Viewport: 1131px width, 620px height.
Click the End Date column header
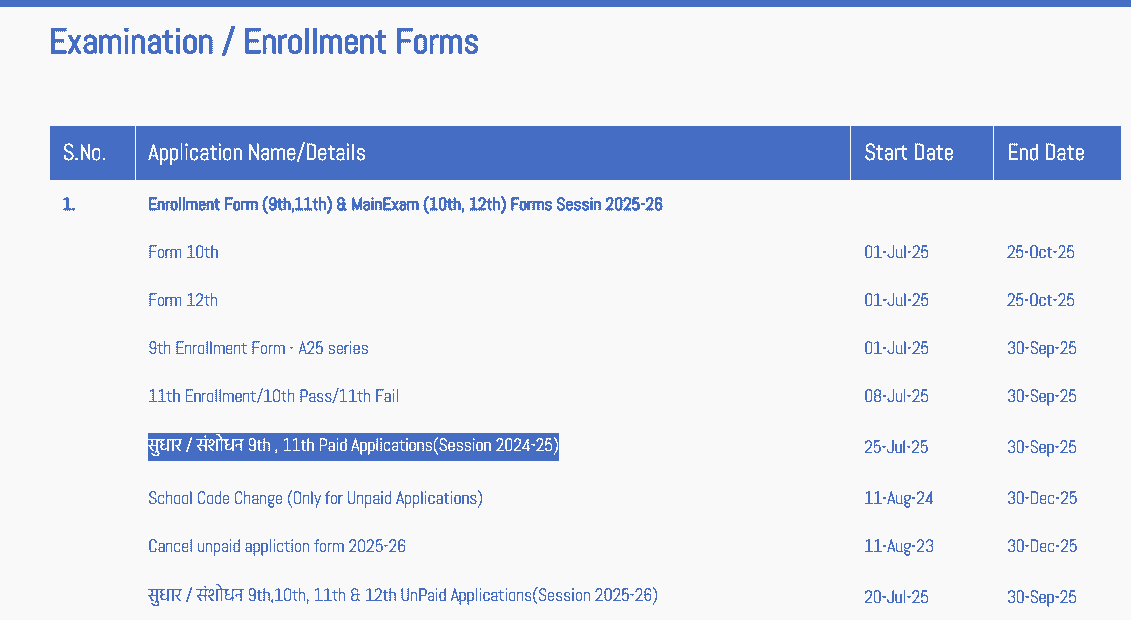click(1046, 153)
